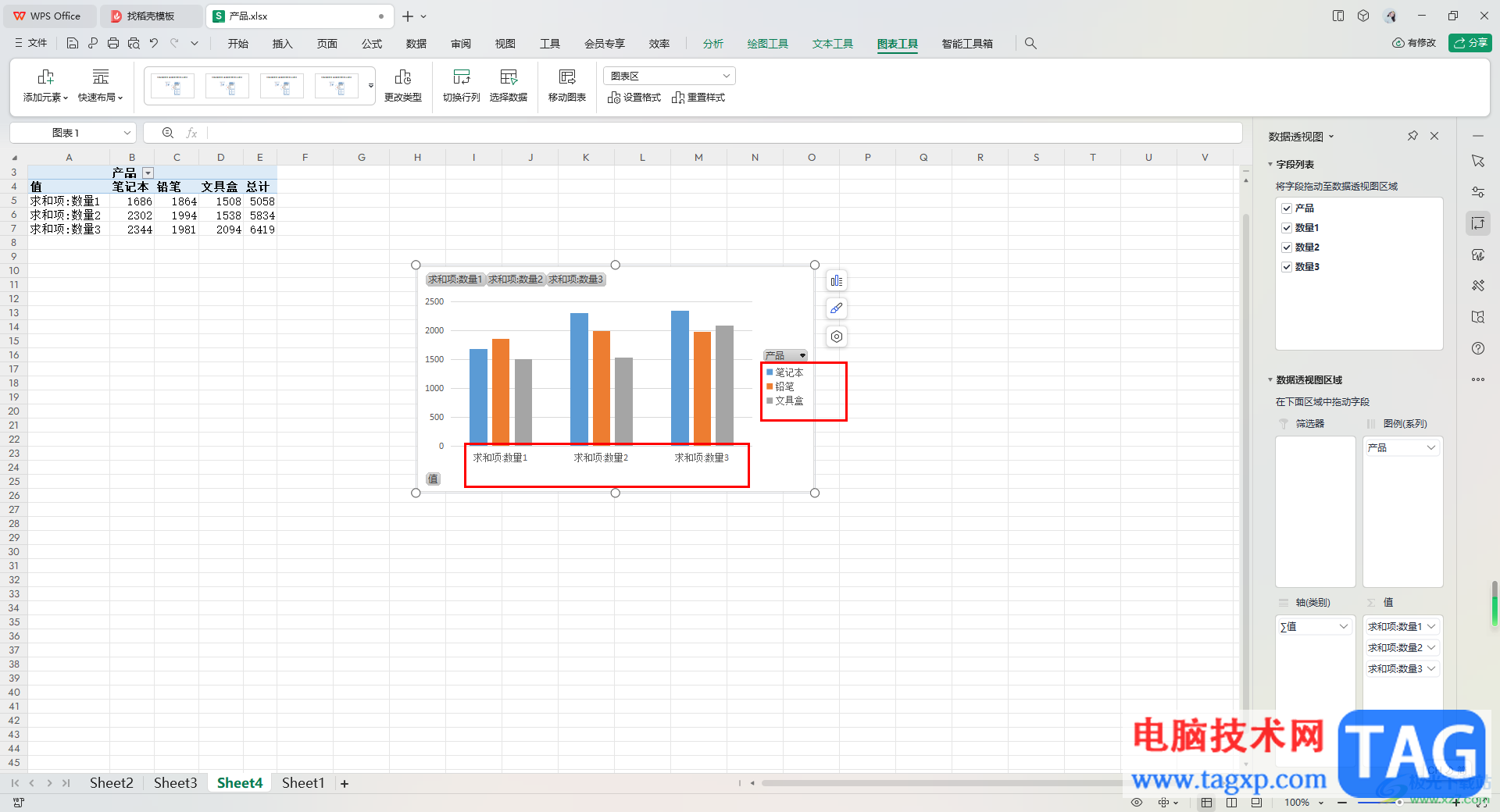
Task: Uncheck the 数量1 field checkbox
Action: 1287,228
